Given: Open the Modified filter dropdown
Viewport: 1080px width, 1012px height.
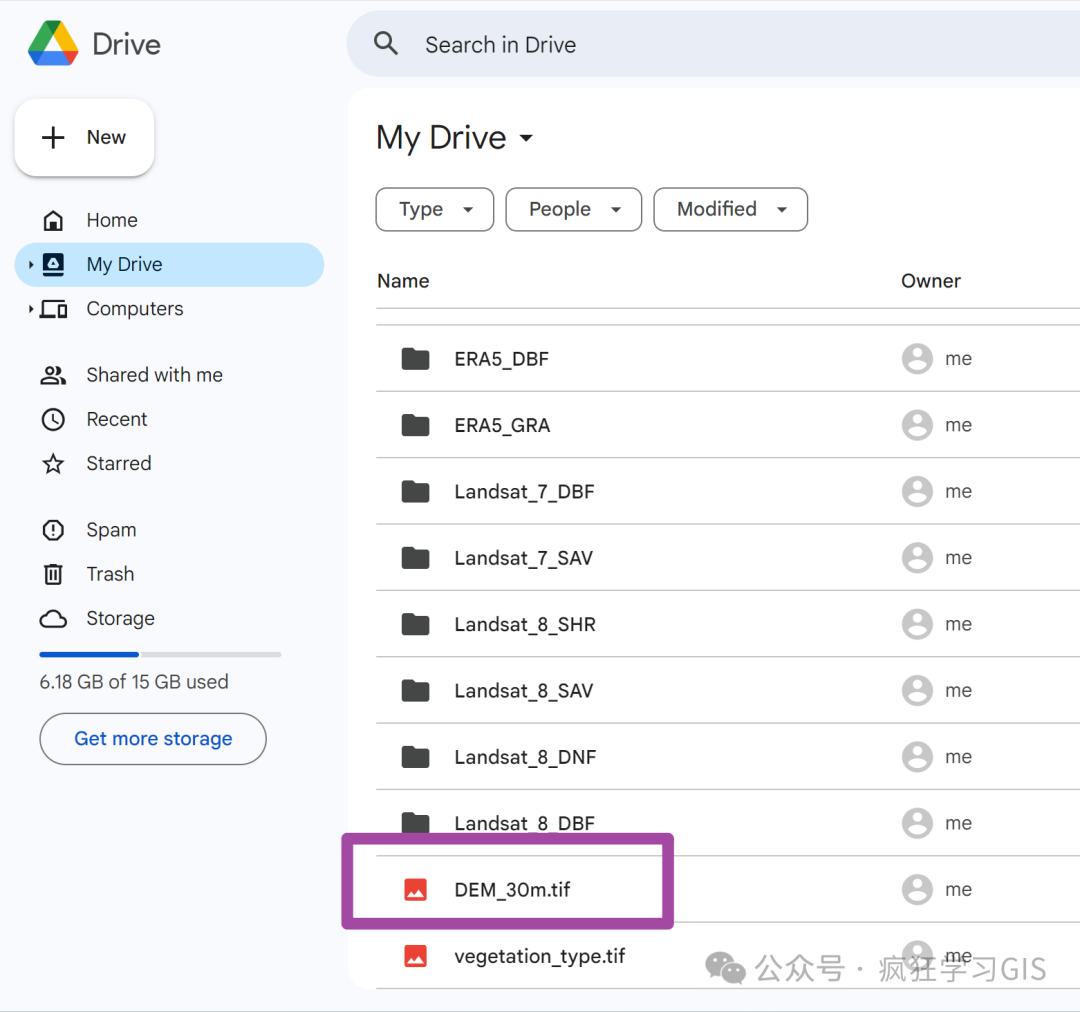Looking at the screenshot, I should (x=731, y=209).
